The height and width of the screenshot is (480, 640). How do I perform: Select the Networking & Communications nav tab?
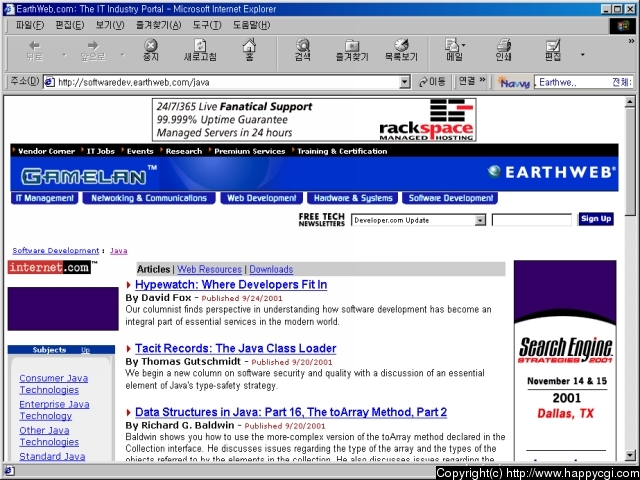point(149,198)
